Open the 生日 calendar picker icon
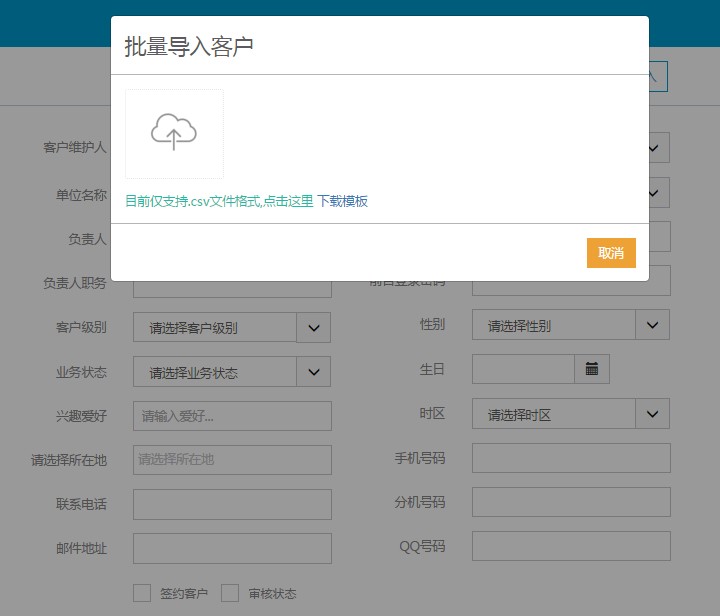The image size is (720, 616). pos(591,369)
